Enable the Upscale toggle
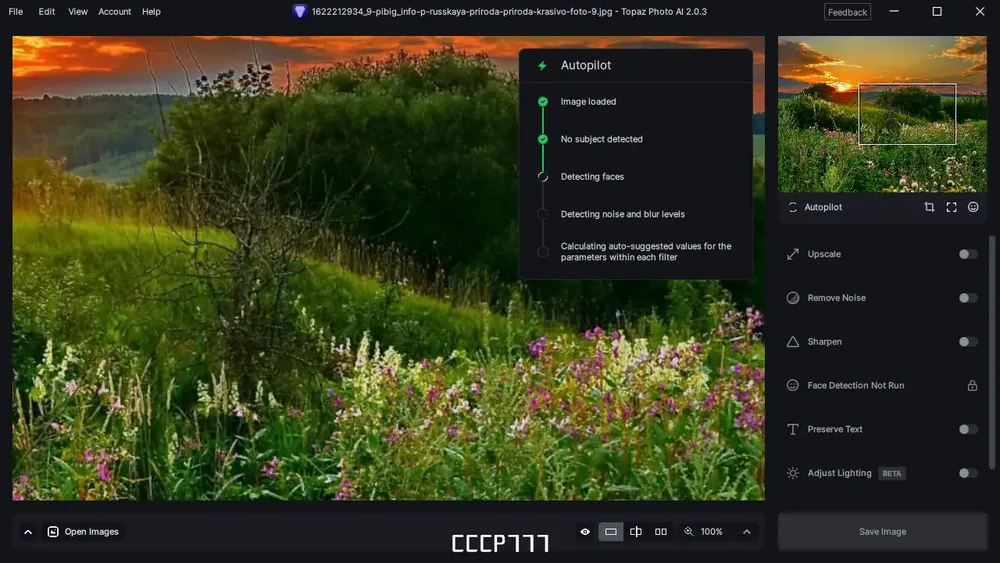The image size is (1000, 563). tap(967, 254)
